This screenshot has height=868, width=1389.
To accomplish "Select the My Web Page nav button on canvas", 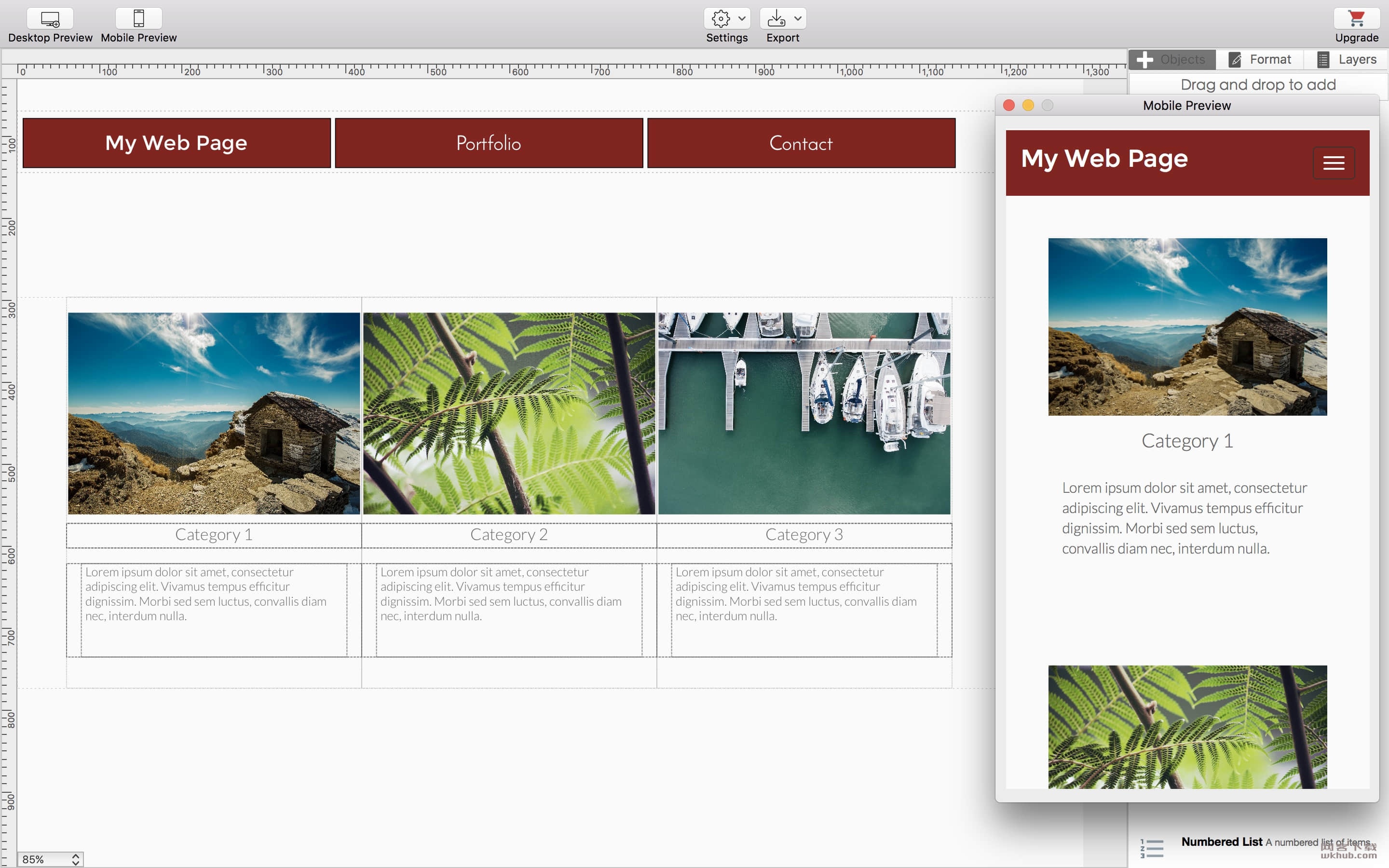I will click(x=177, y=143).
